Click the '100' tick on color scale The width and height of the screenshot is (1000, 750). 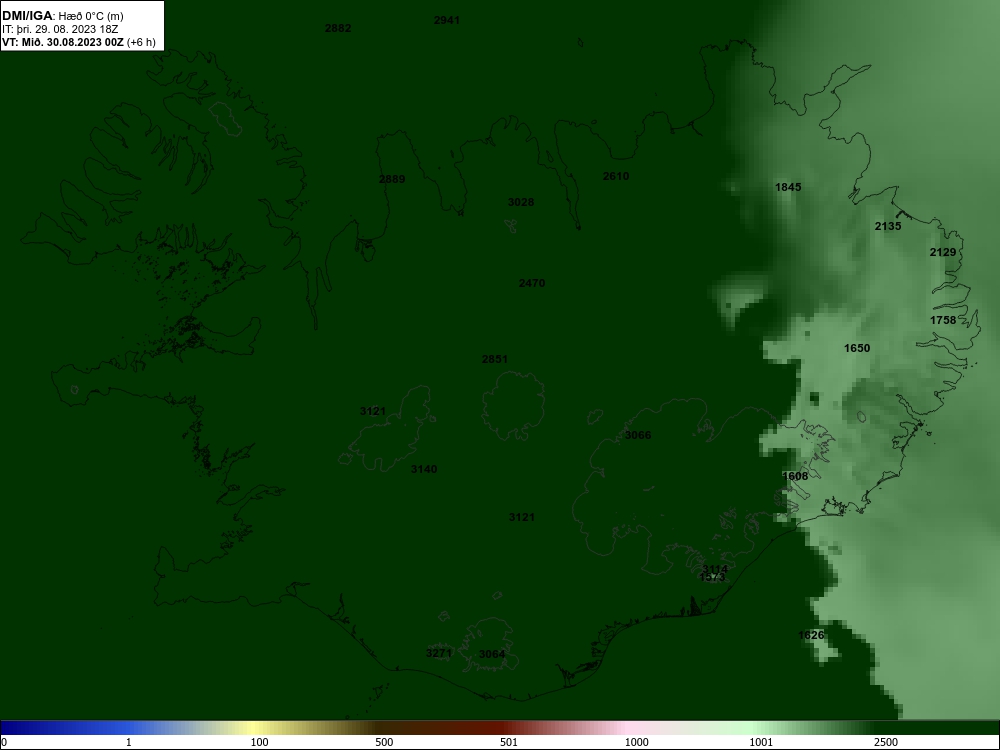(x=260, y=742)
